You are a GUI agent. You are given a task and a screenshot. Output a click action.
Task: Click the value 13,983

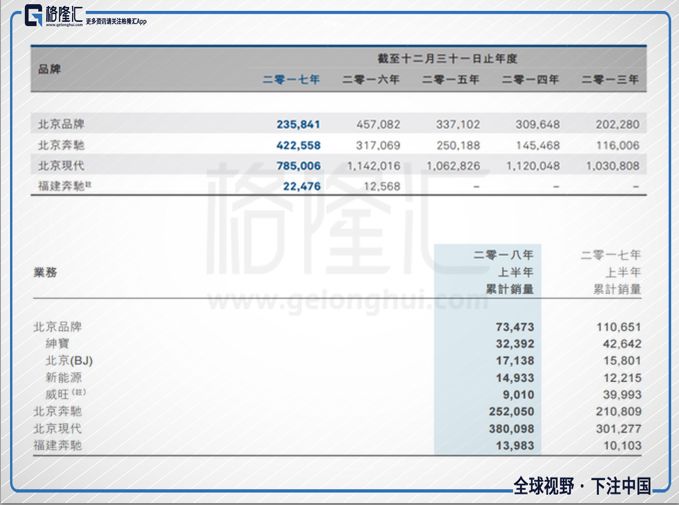pos(515,446)
